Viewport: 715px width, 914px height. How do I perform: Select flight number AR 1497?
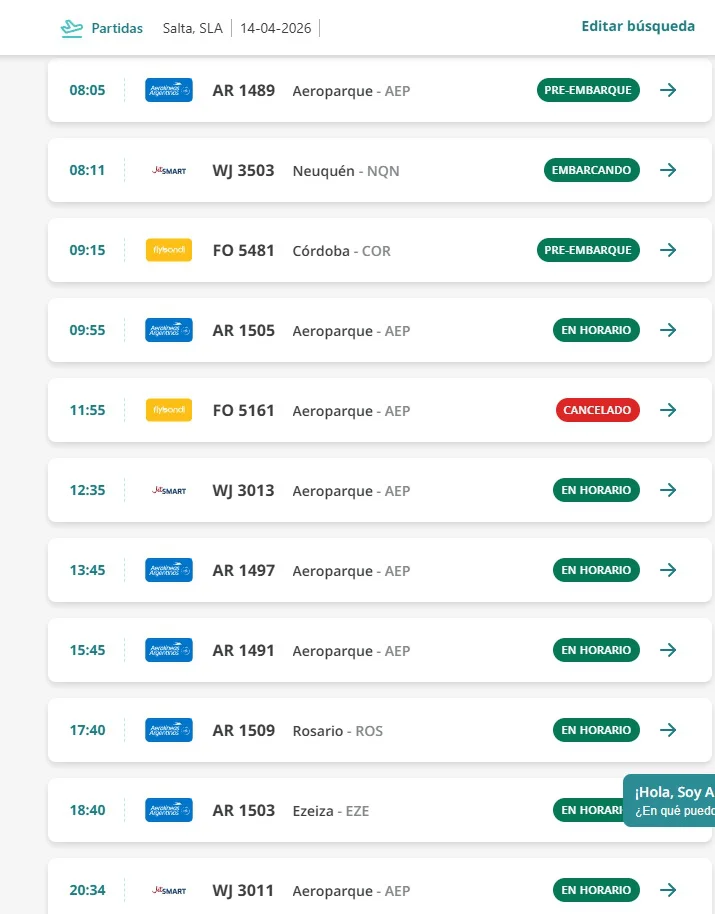pyautogui.click(x=244, y=570)
